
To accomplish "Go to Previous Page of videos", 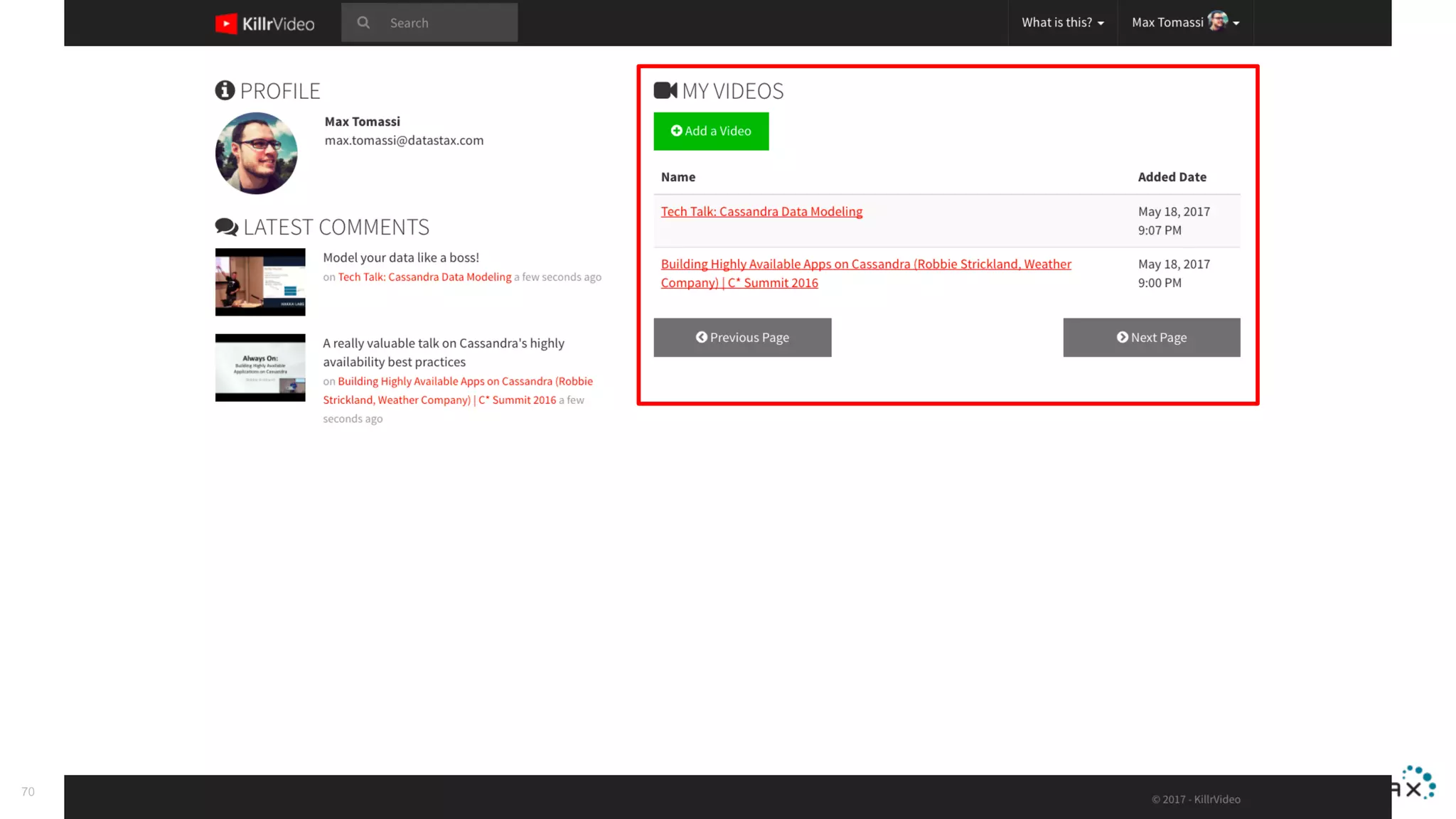I will pos(742,337).
